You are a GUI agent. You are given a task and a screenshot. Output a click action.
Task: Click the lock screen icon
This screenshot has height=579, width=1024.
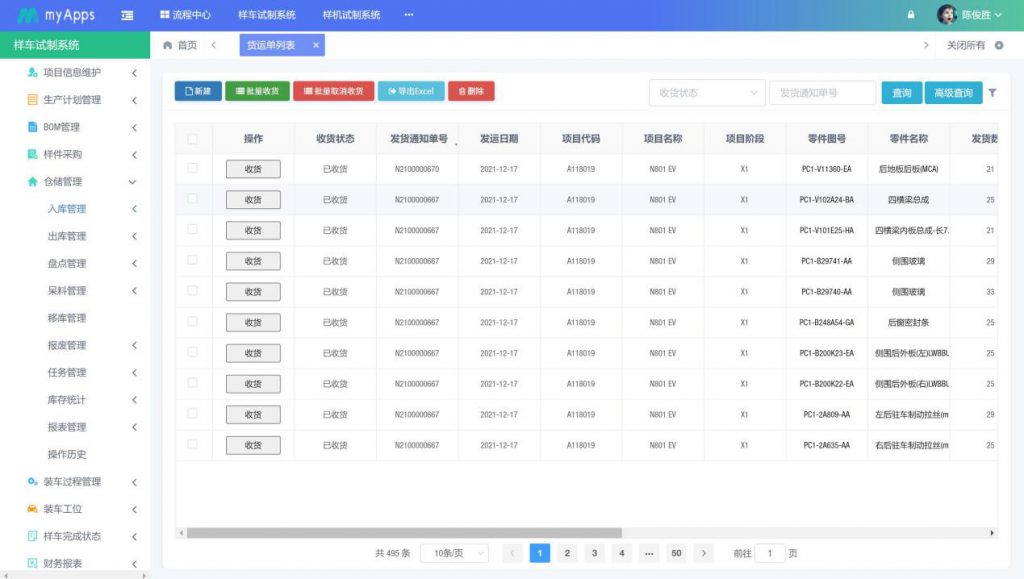pyautogui.click(x=910, y=15)
